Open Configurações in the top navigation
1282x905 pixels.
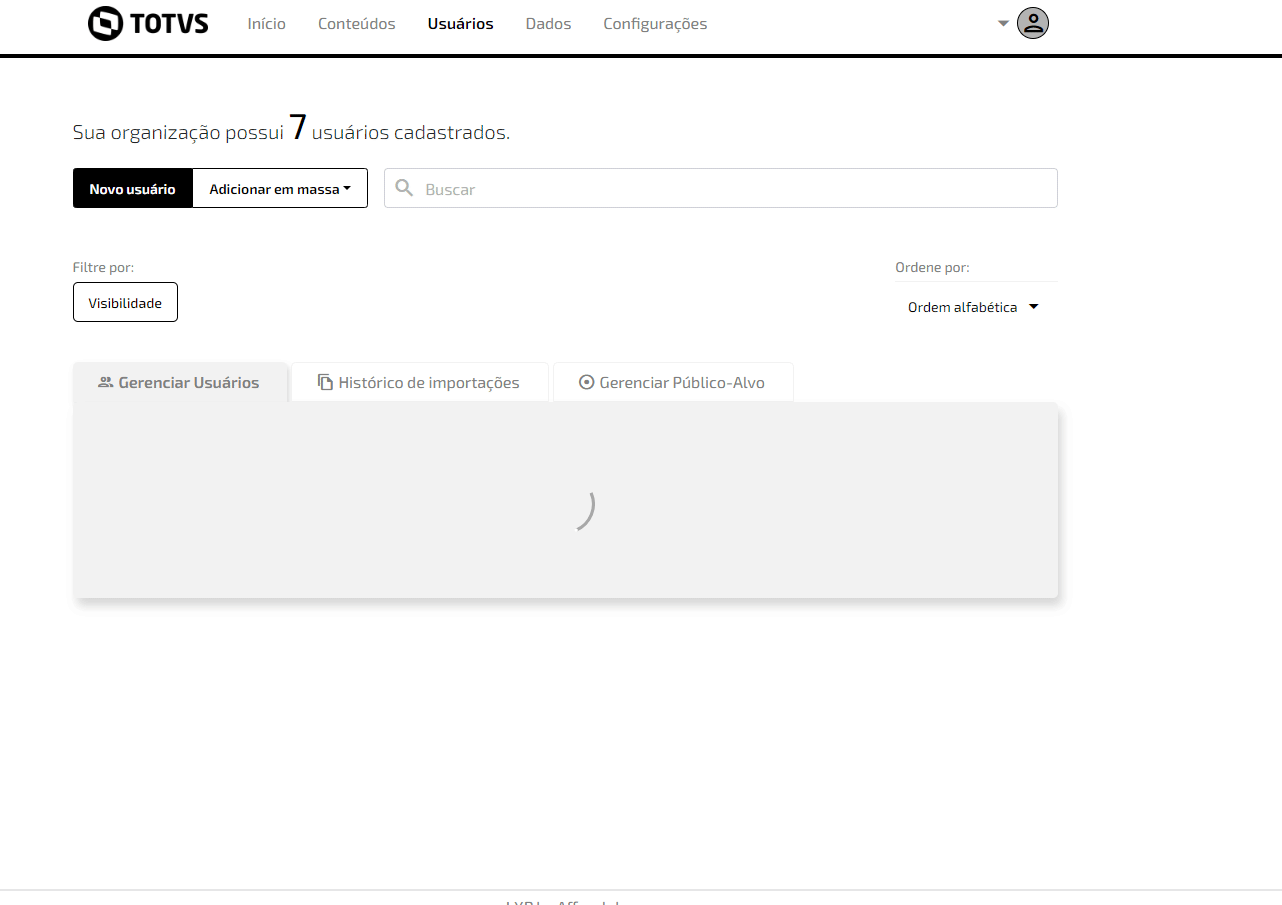coord(655,24)
